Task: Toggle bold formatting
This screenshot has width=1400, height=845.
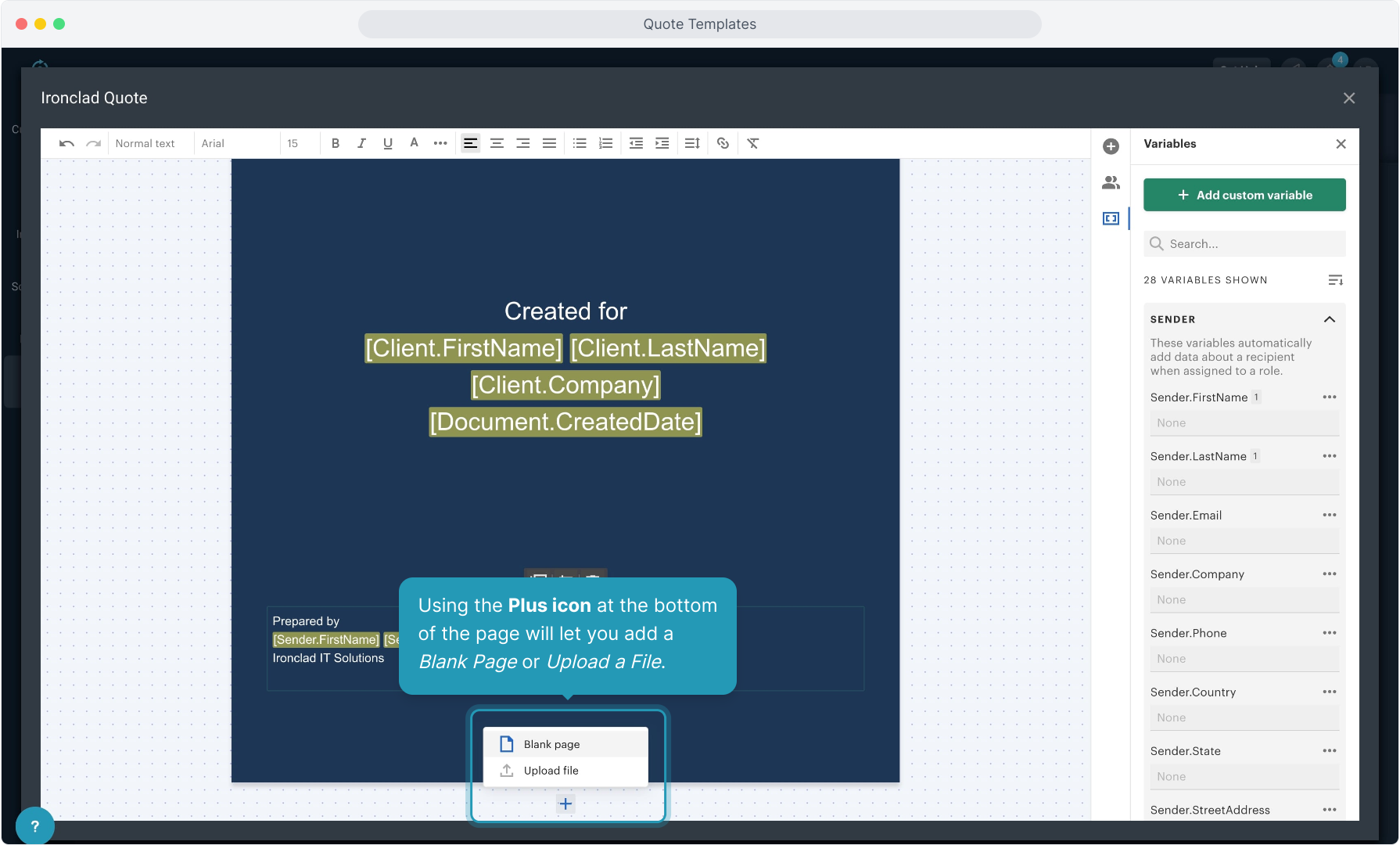Action: [336, 143]
